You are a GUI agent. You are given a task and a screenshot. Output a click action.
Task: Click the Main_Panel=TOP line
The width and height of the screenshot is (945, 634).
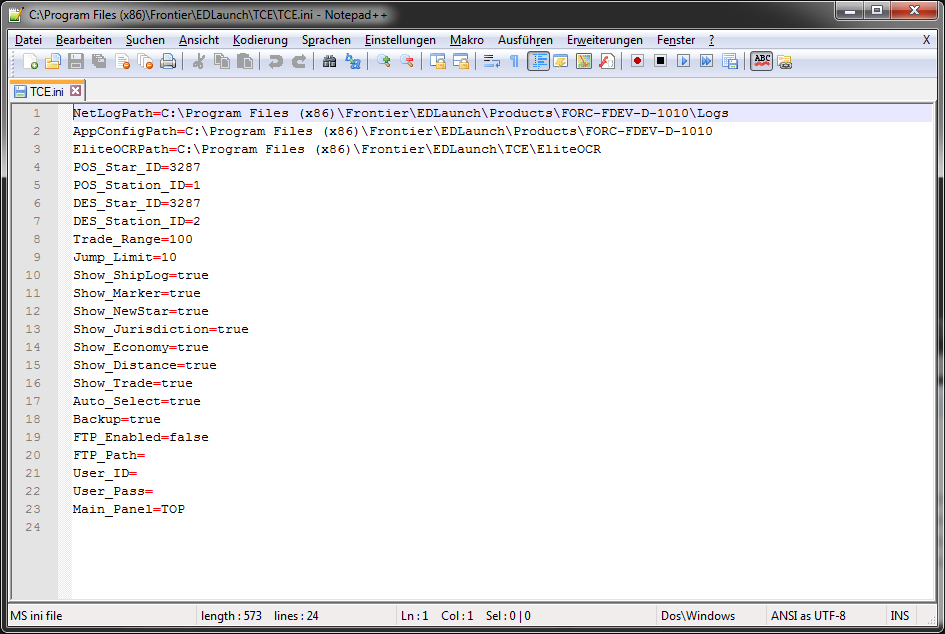[x=128, y=509]
